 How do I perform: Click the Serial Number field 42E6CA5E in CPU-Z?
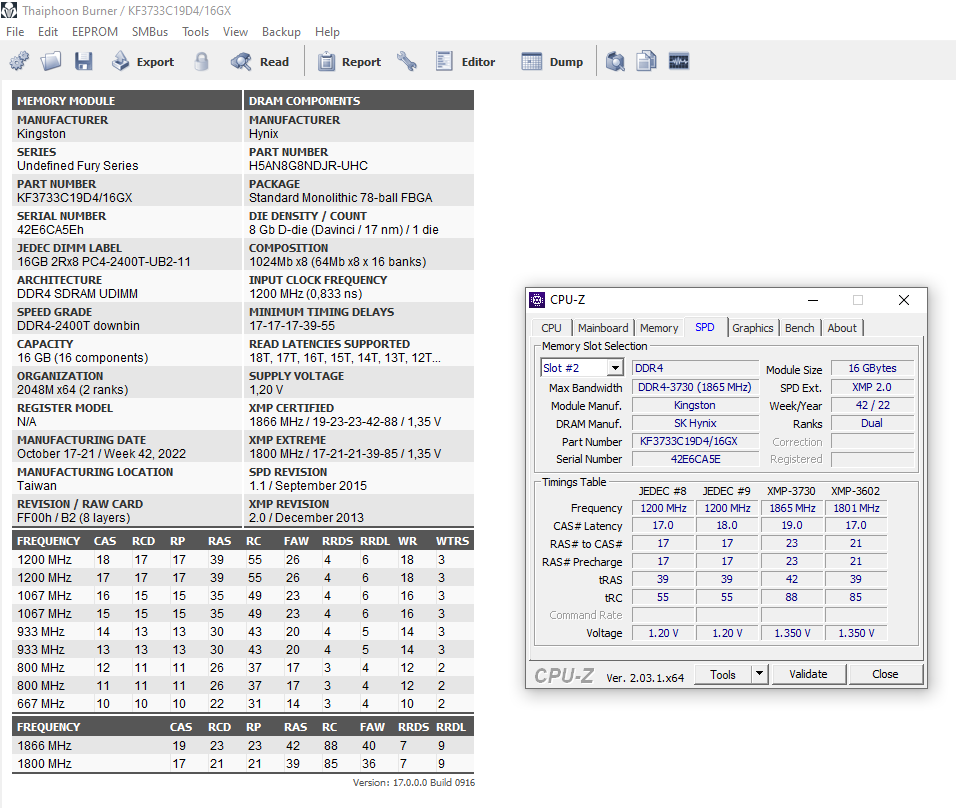695,459
